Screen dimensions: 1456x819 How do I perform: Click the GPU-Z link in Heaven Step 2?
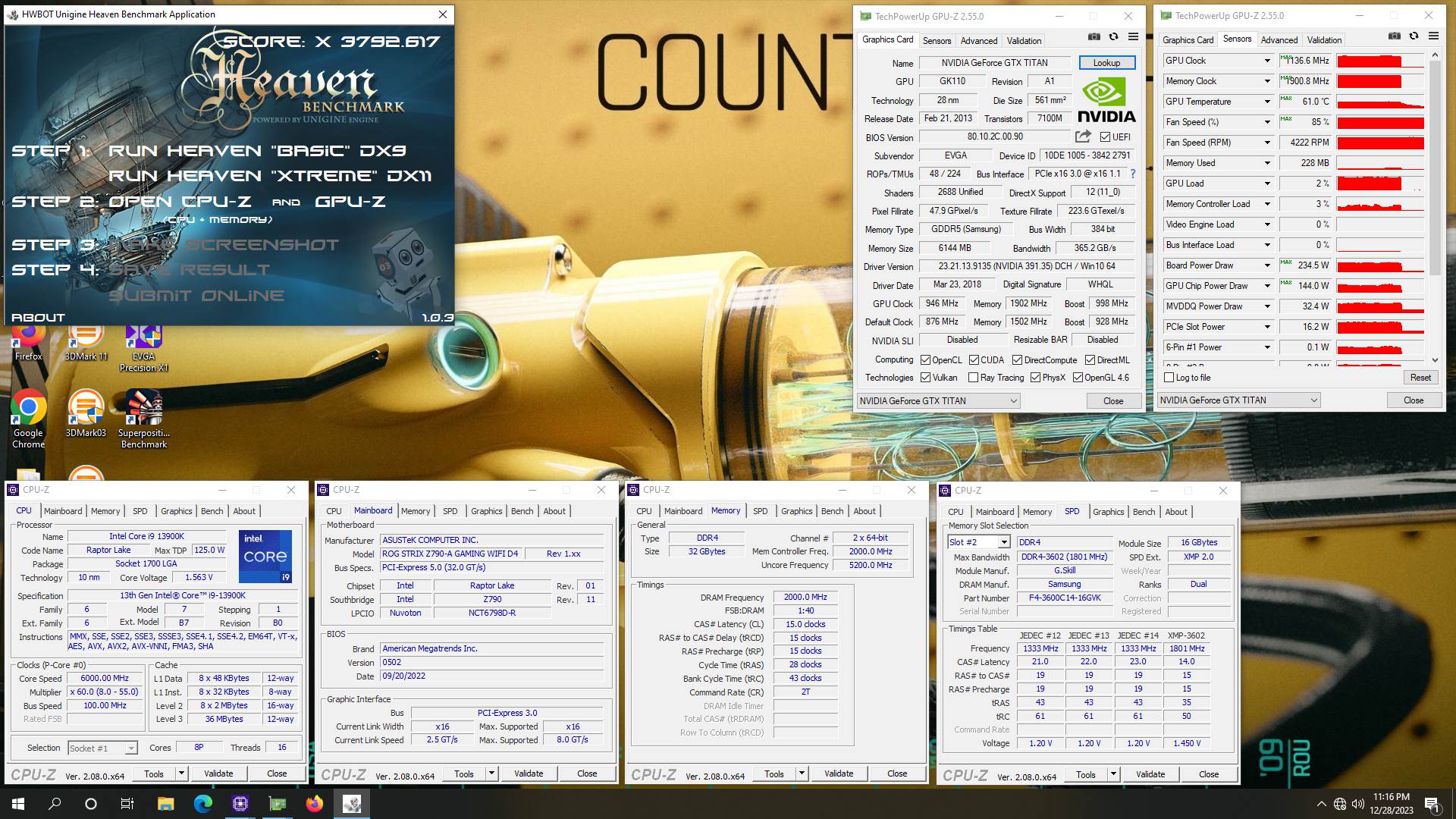click(350, 202)
